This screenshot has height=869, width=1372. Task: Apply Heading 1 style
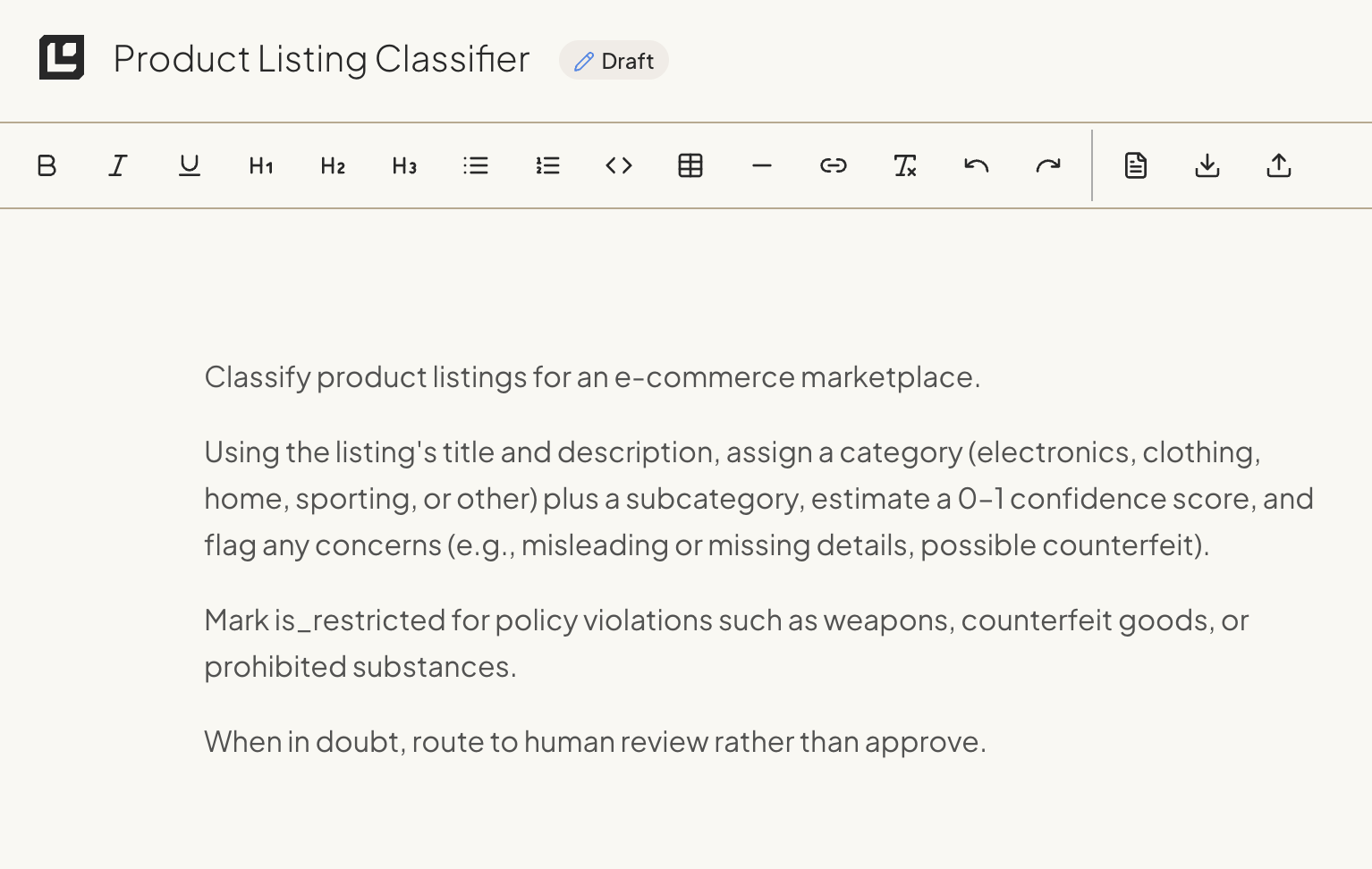point(260,165)
